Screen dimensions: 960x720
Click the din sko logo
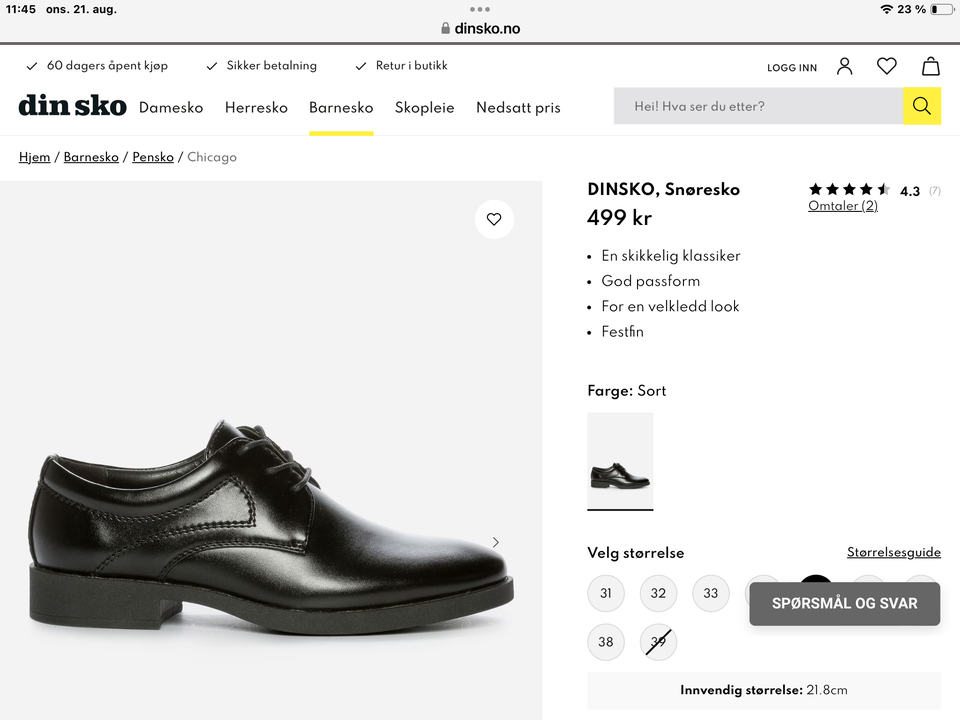pos(72,106)
